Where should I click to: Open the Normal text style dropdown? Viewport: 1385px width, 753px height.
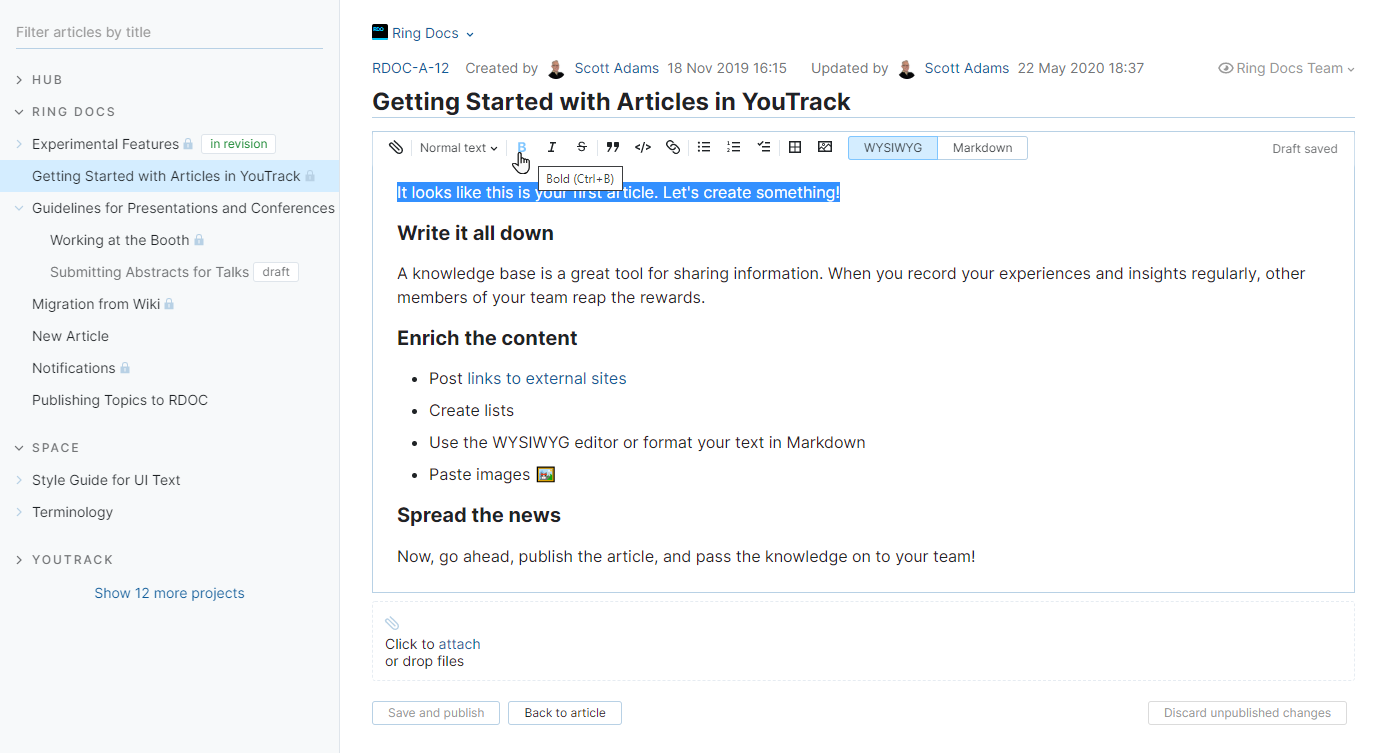[458, 148]
